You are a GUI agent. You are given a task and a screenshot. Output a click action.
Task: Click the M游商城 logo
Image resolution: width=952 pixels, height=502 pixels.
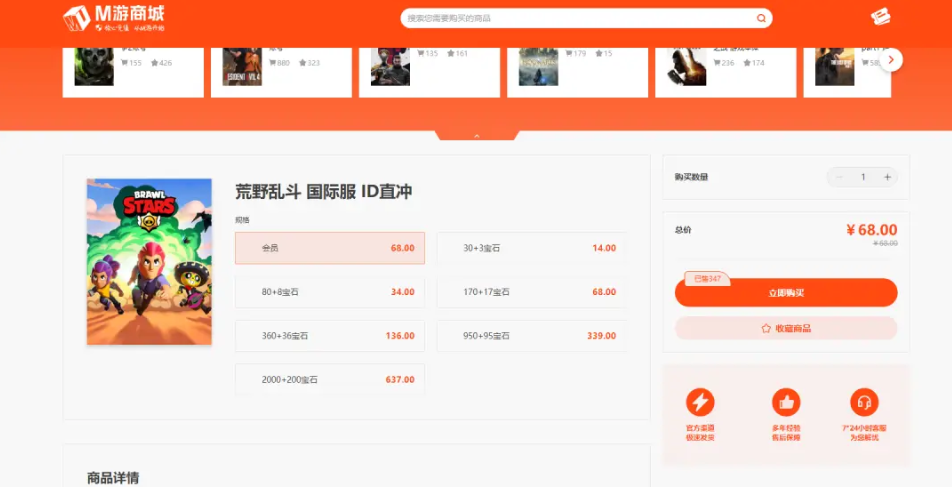click(113, 18)
